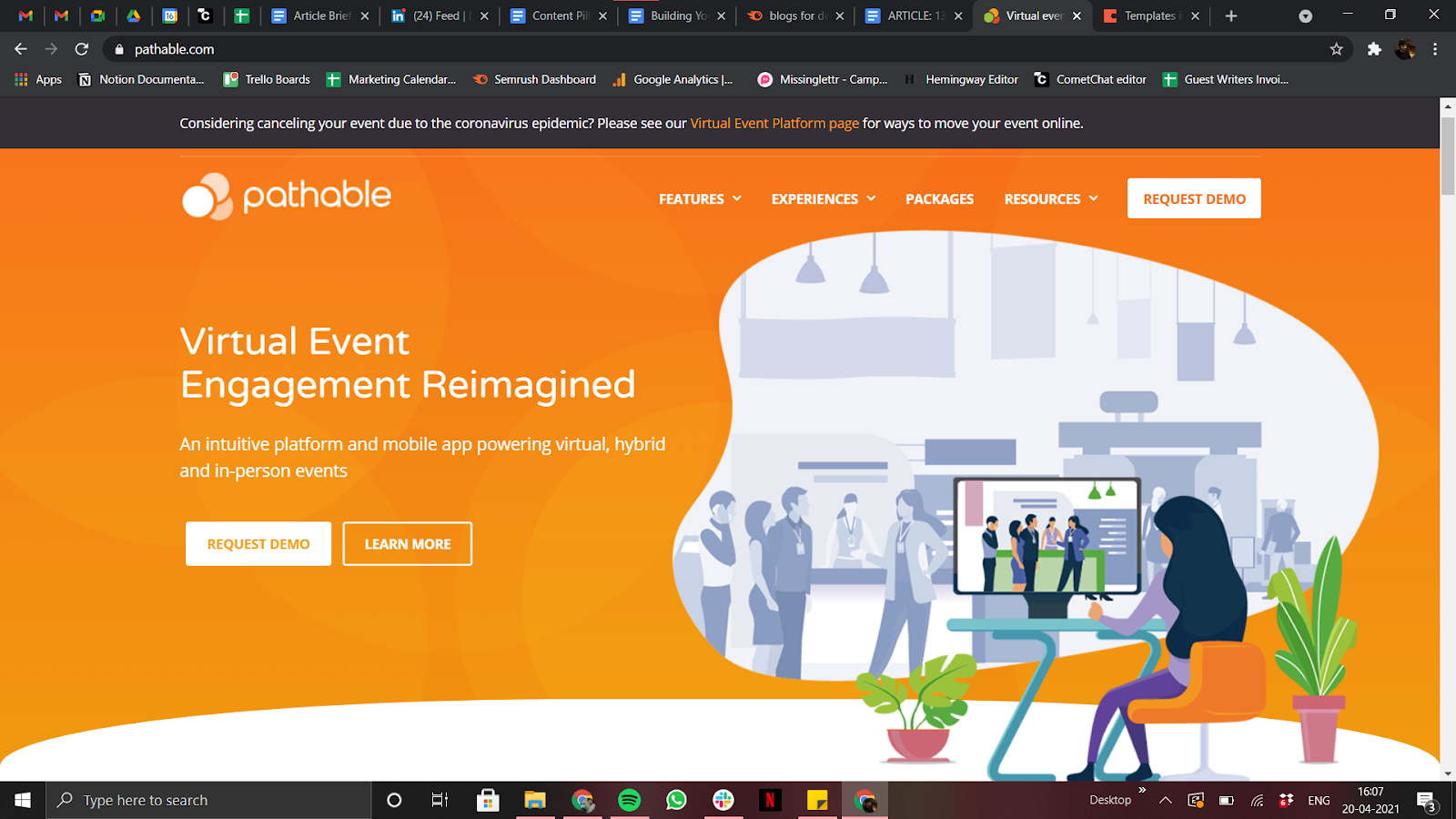Viewport: 1456px width, 819px height.
Task: Open the Chrome tab search dropdown
Action: 1305,16
